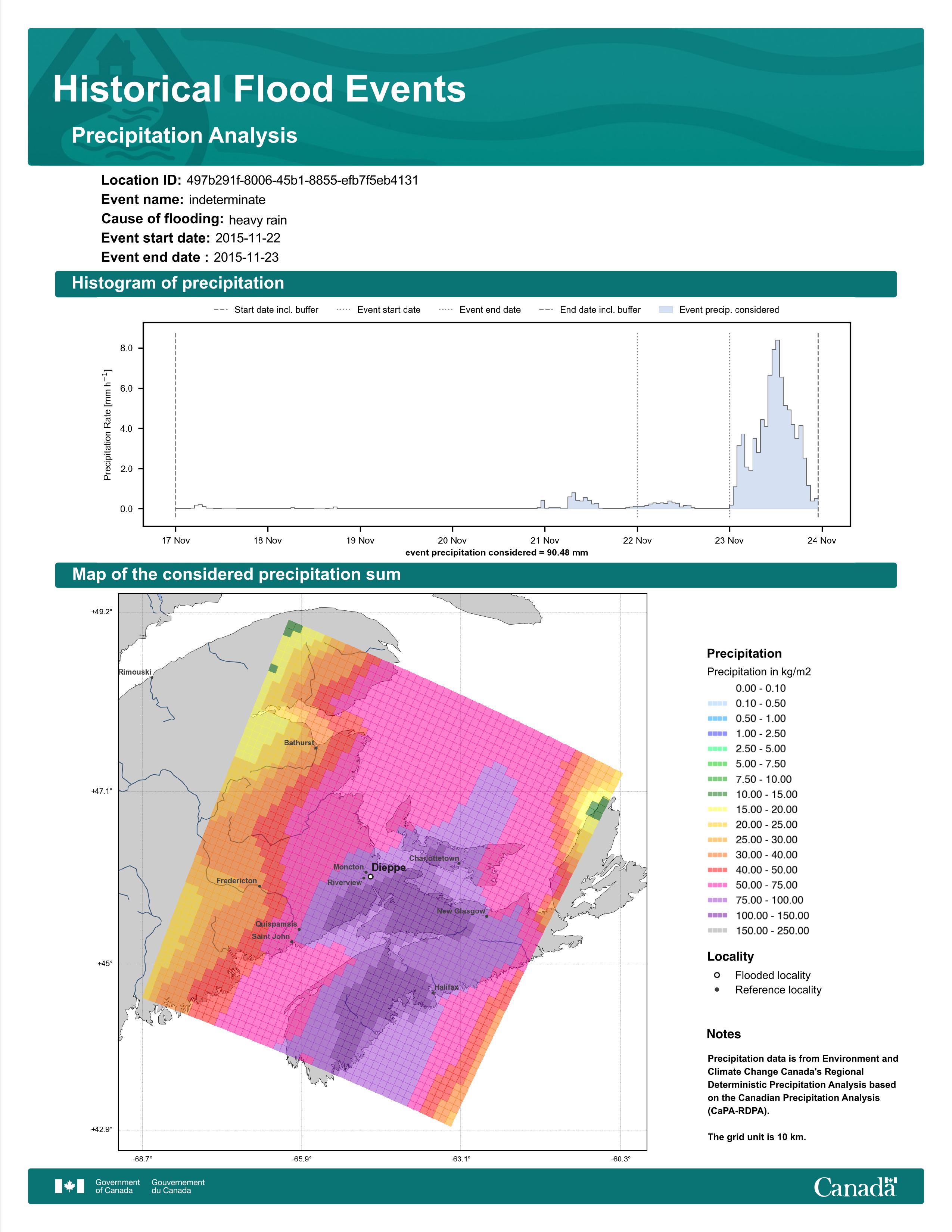952x1232 pixels.
Task: Click the 23 Nov x-axis tick label
Action: 729,541
